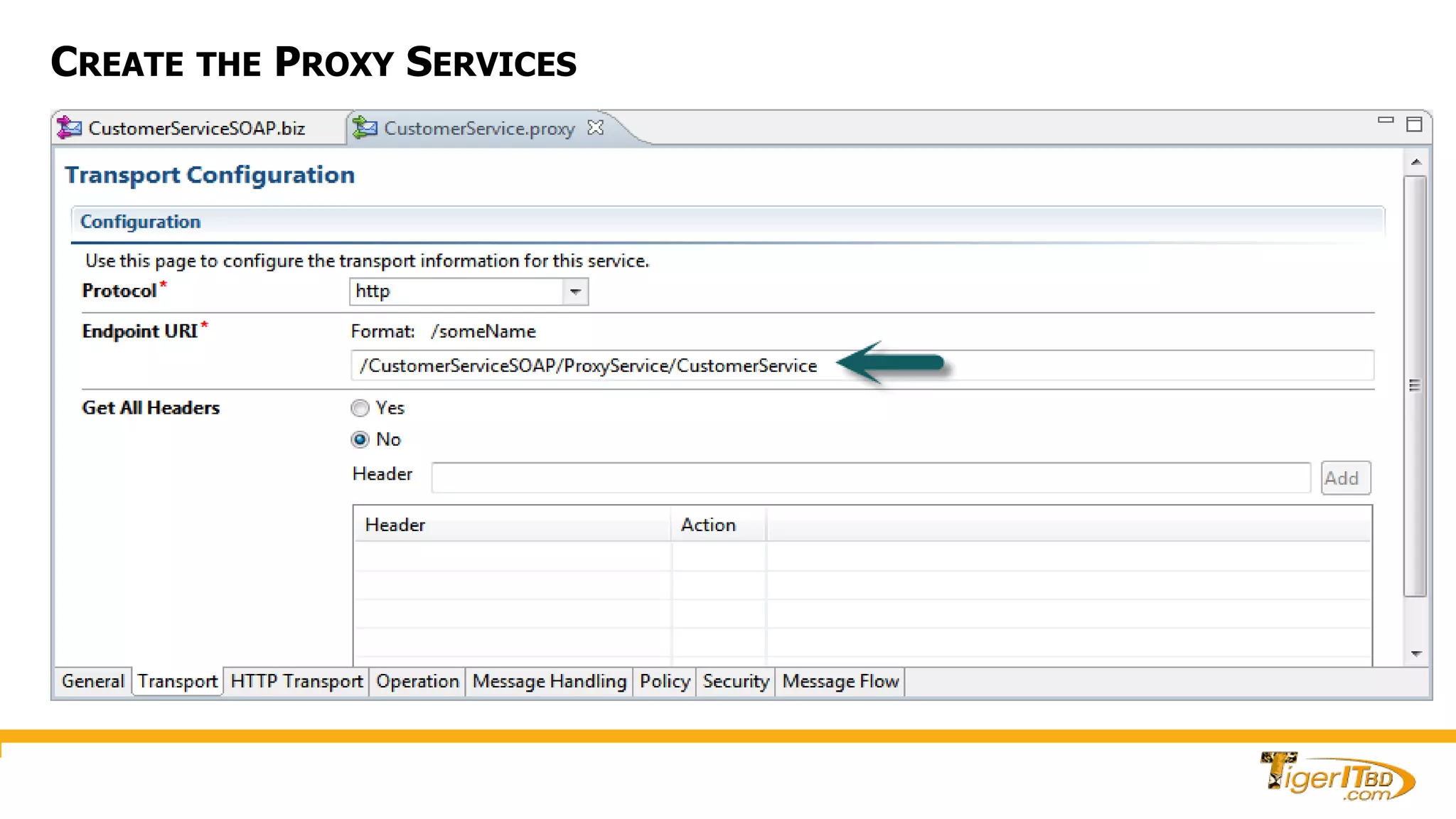Click the Add header button
This screenshot has height=819, width=1456.
click(x=1345, y=478)
